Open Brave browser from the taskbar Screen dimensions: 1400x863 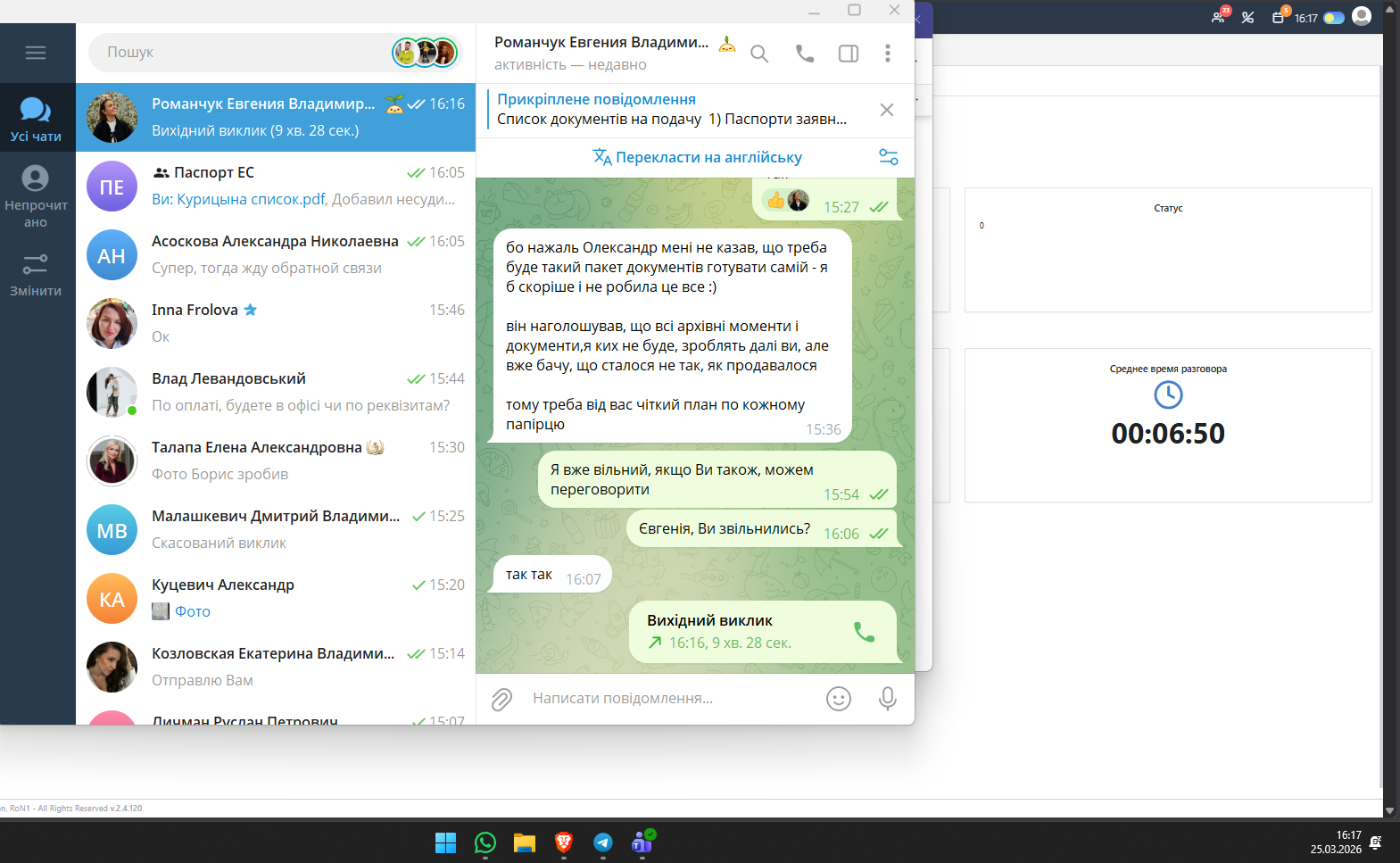pyautogui.click(x=563, y=842)
